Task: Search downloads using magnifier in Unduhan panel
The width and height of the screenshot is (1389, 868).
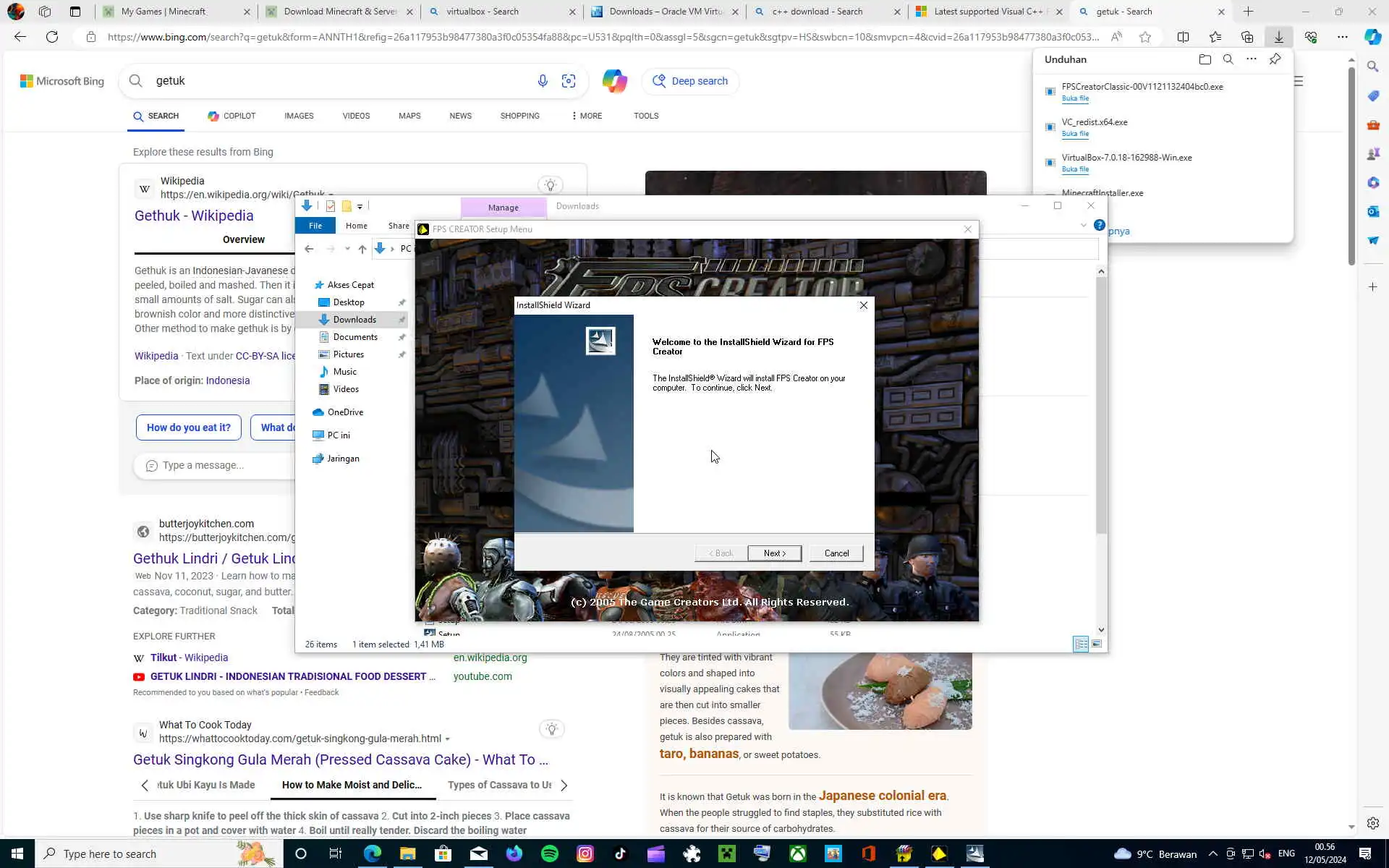Action: [1228, 60]
